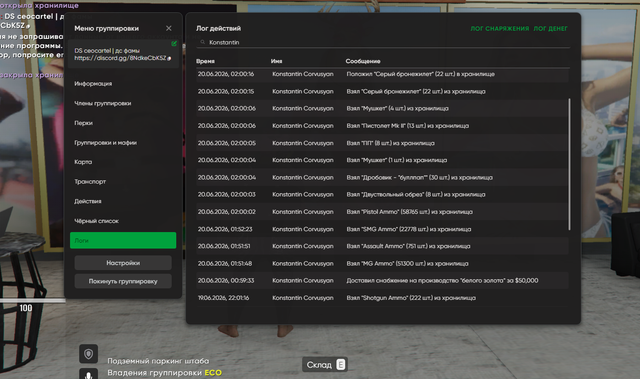Click timestamp 20.06.2026, 00:59:33
Screen dimensions: 640x379
226,281
